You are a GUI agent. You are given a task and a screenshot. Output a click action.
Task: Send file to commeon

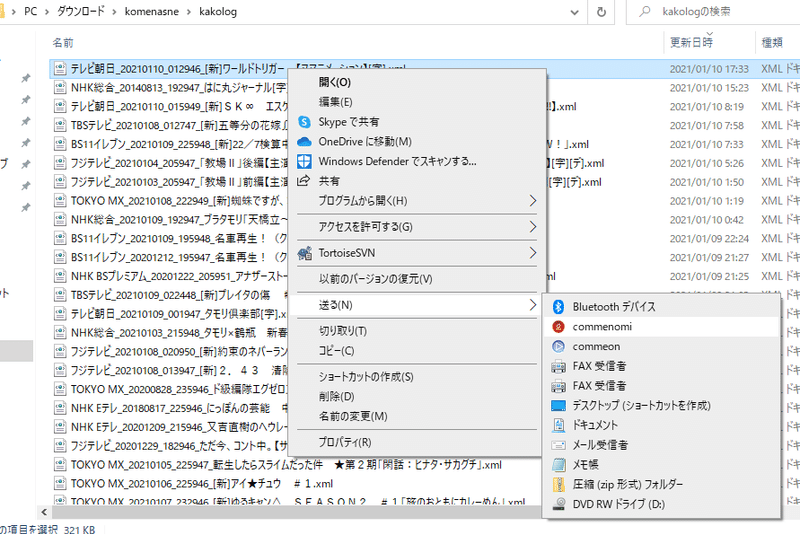click(662, 346)
